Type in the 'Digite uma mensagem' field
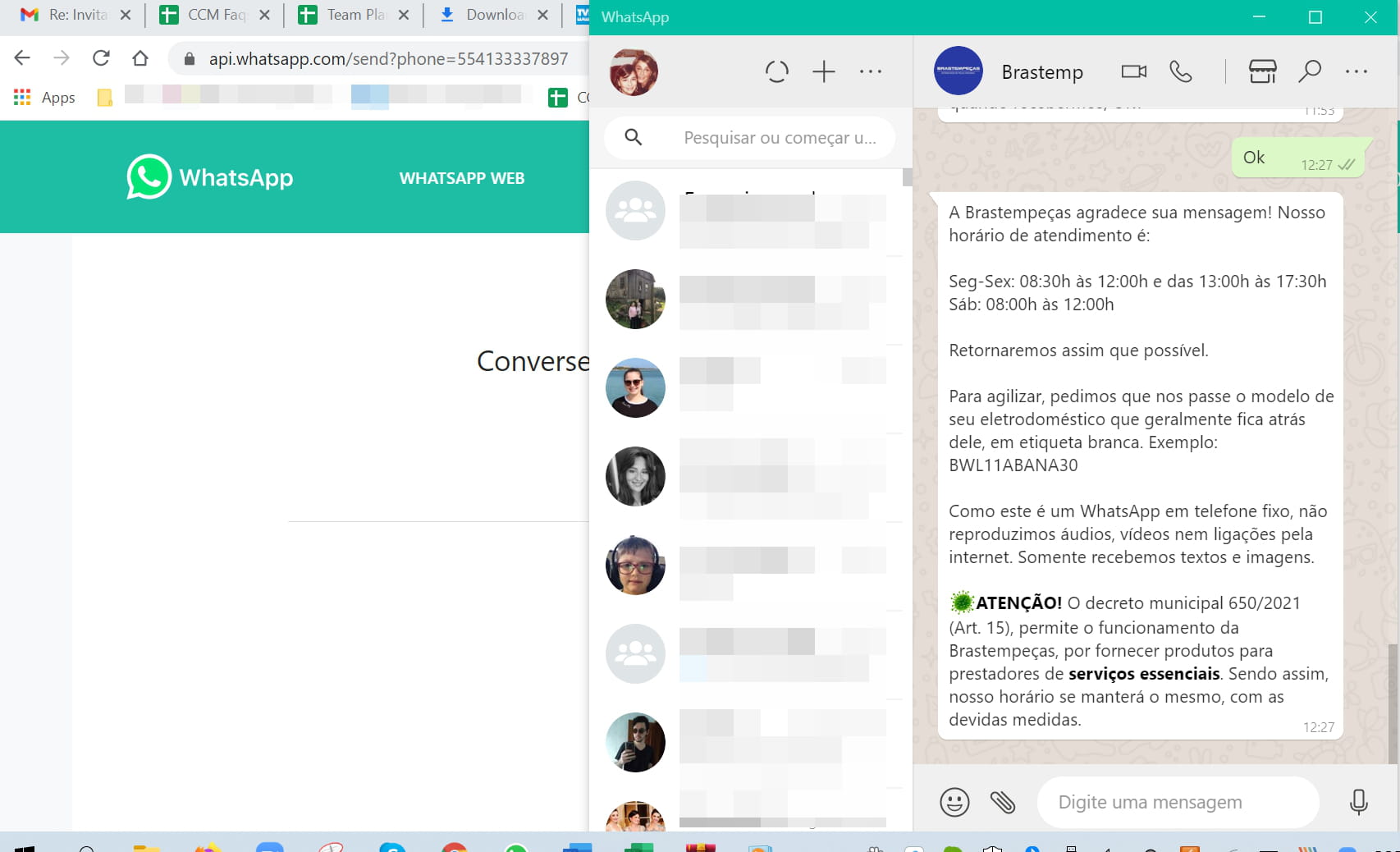The height and width of the screenshot is (852, 1400). pos(1178,802)
